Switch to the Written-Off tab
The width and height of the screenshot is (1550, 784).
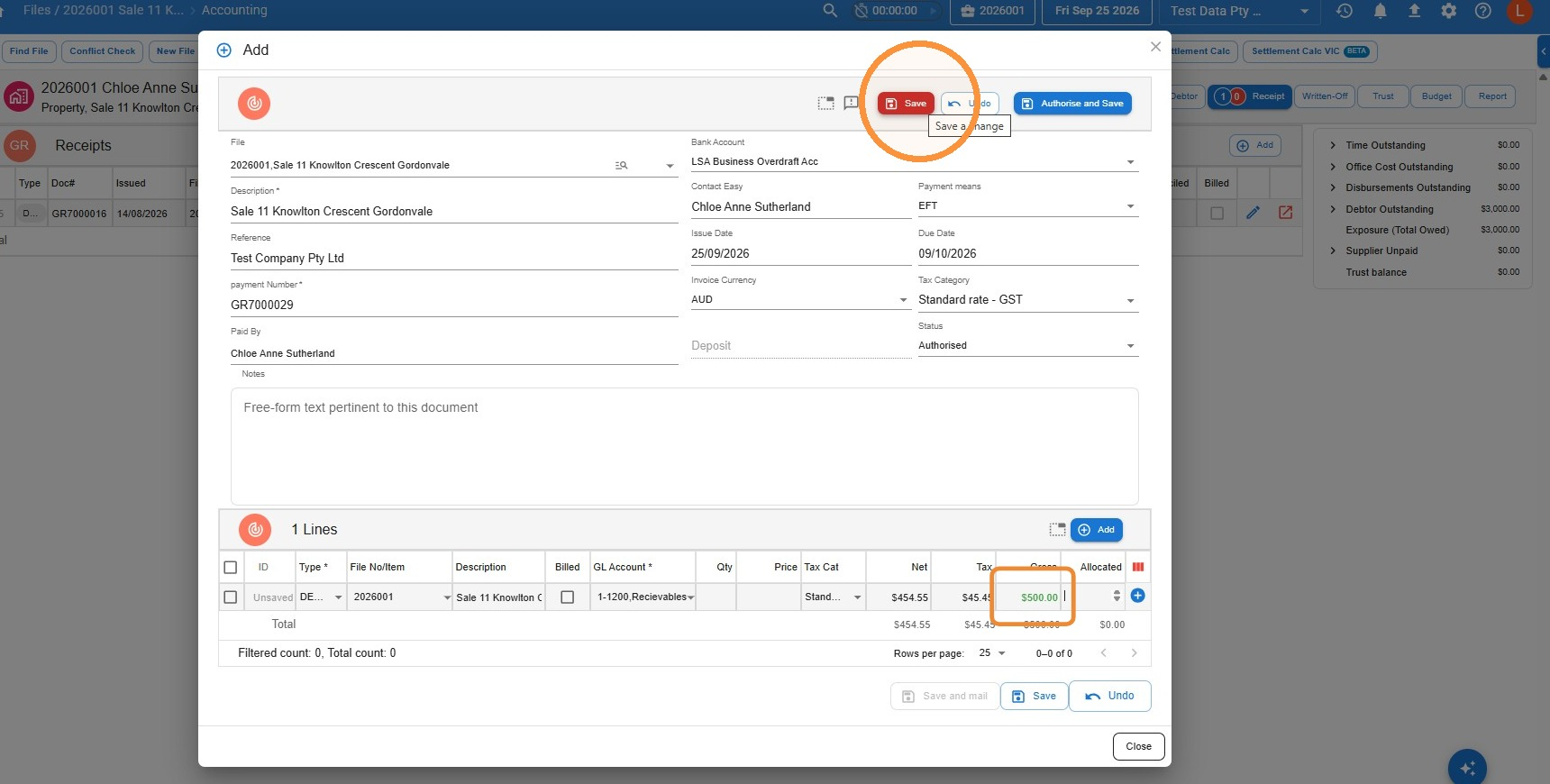coord(1325,96)
